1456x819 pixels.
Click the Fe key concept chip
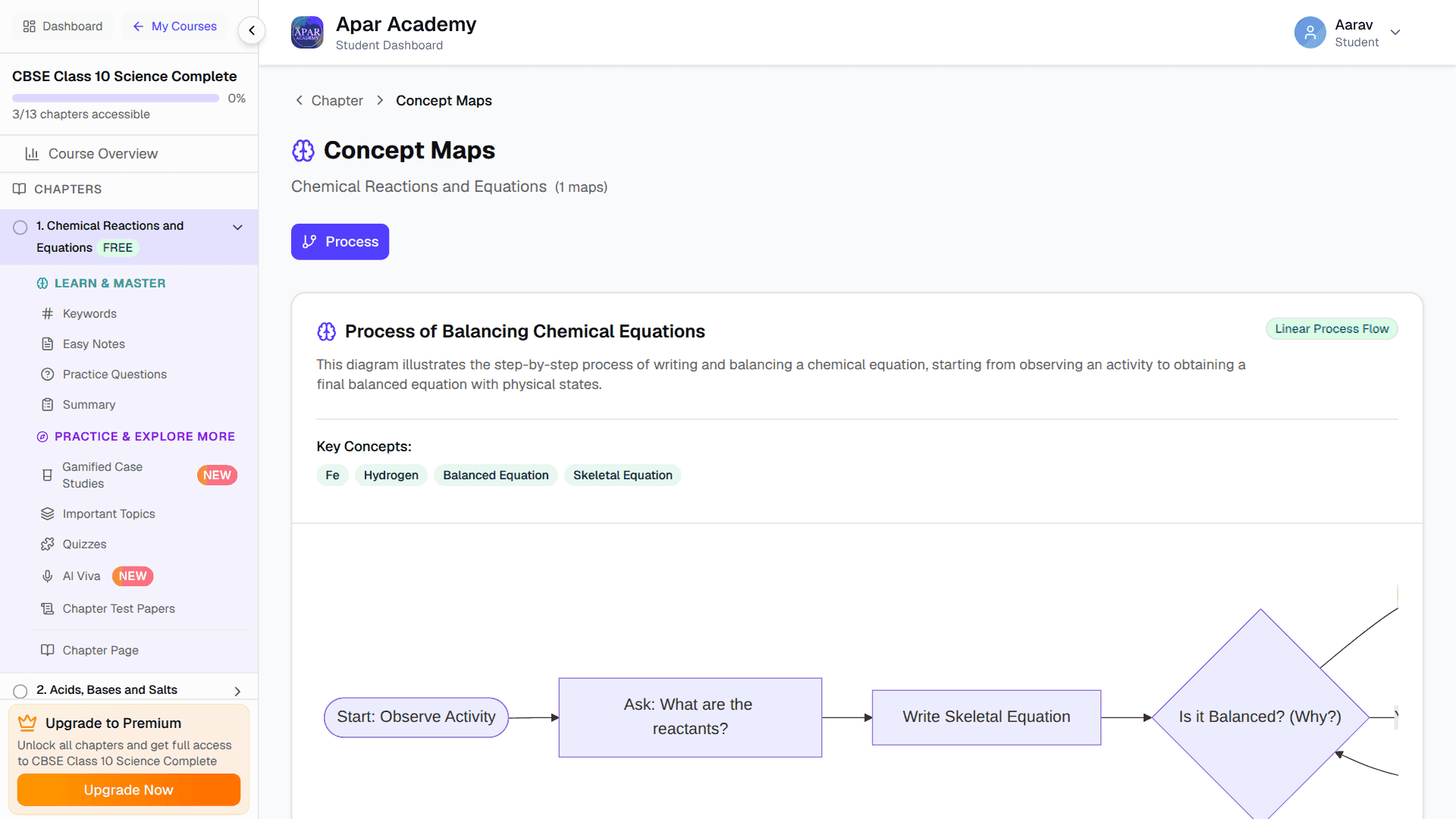click(332, 475)
